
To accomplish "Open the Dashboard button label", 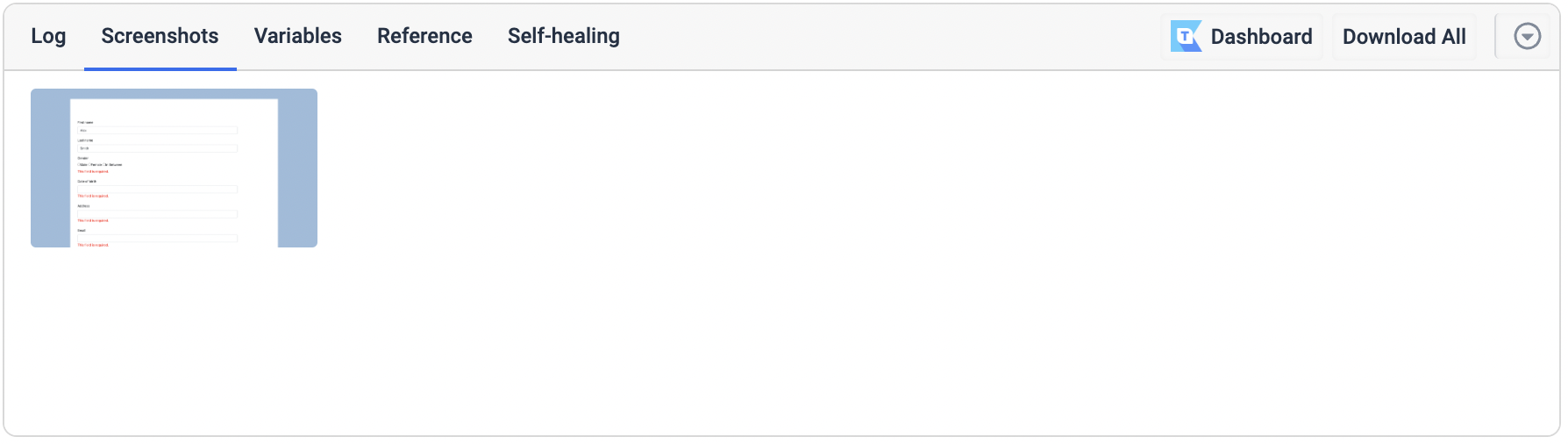I will (1261, 37).
